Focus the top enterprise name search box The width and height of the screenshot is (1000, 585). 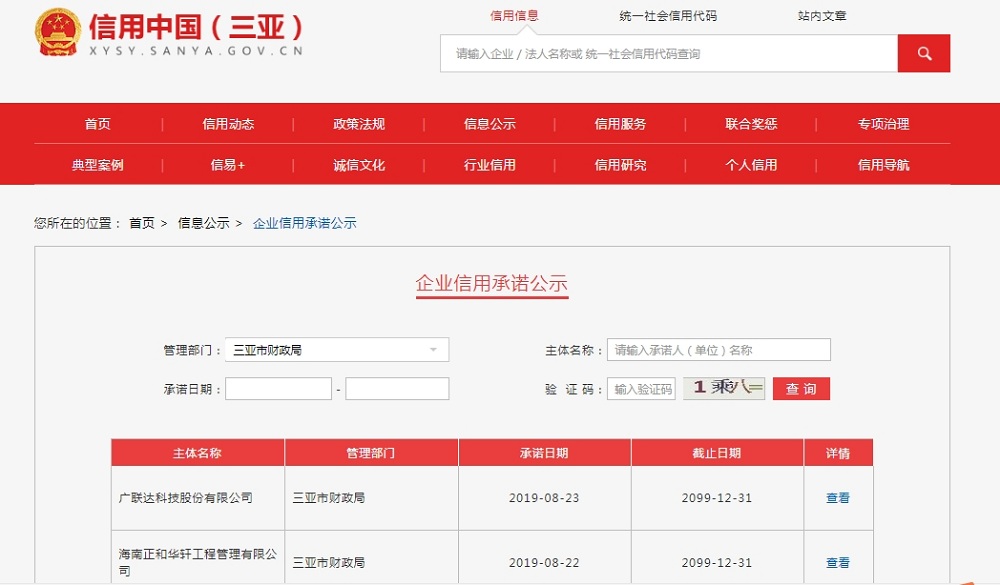point(669,54)
